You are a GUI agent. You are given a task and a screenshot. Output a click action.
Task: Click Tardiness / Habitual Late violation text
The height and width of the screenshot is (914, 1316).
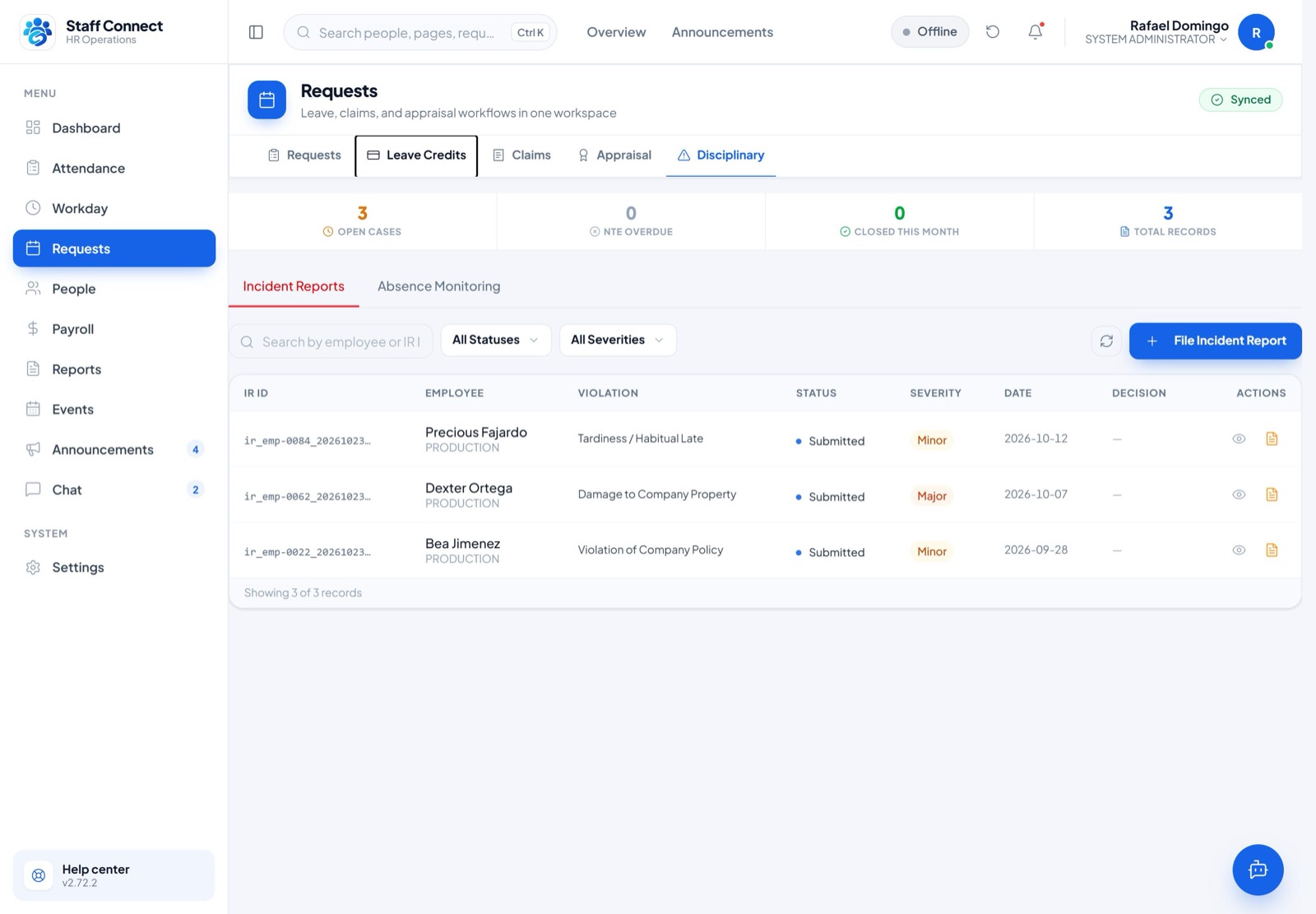(640, 438)
